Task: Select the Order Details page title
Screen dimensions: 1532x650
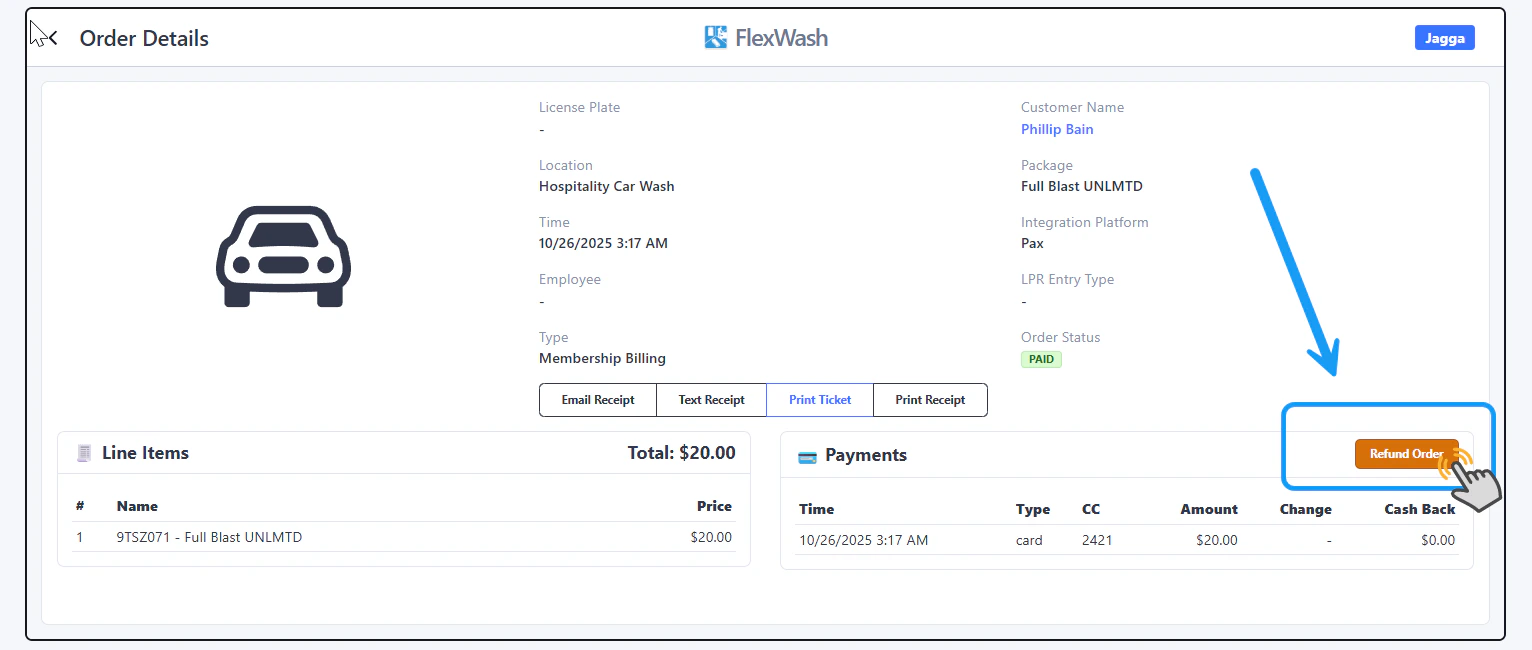Action: point(144,38)
